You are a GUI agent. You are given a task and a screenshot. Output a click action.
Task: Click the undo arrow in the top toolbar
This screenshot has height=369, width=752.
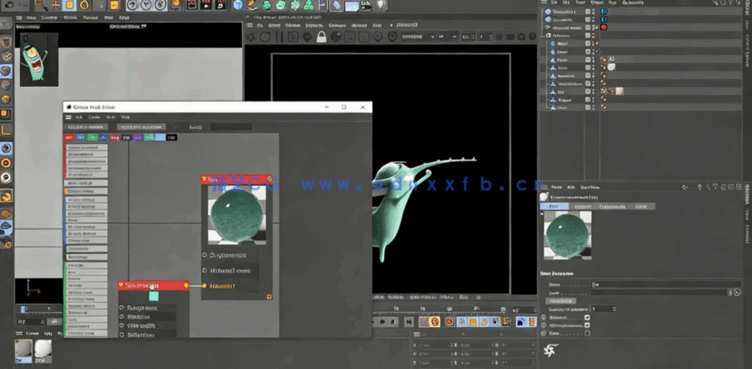click(x=9, y=5)
